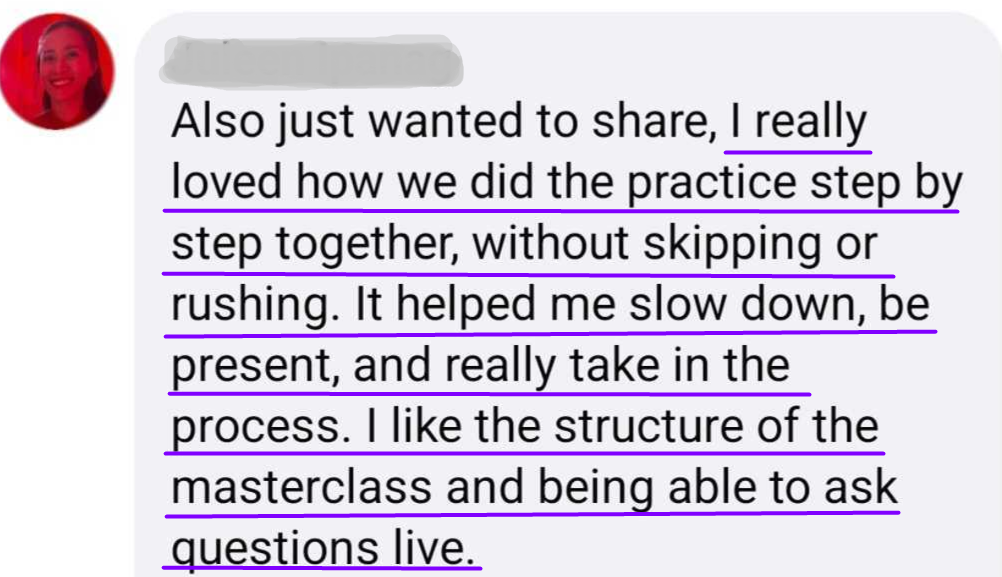This screenshot has width=1002, height=577.
Task: Click the words 'loved how we did'
Action: point(353,181)
